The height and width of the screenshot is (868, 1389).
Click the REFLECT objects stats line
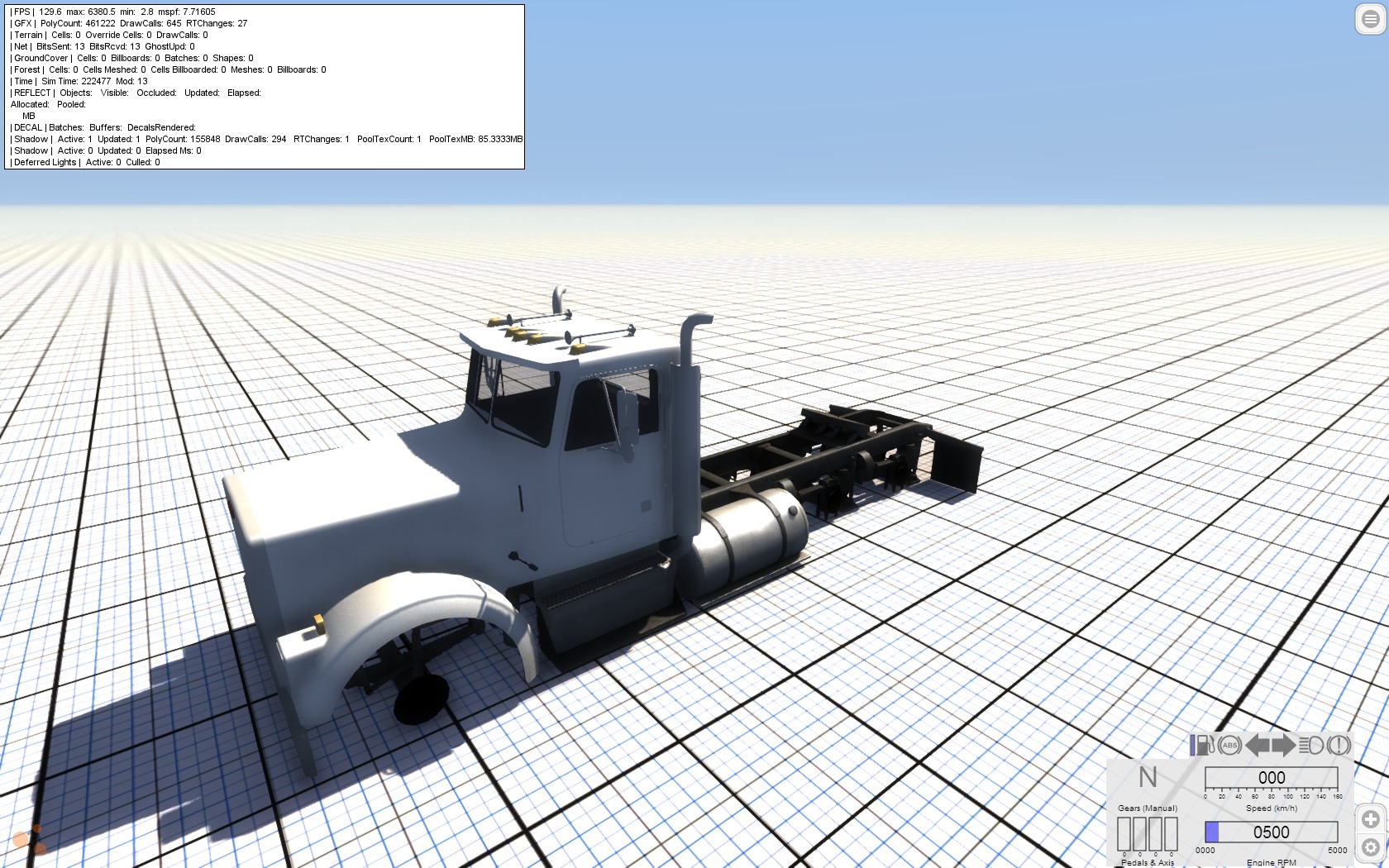[136, 93]
